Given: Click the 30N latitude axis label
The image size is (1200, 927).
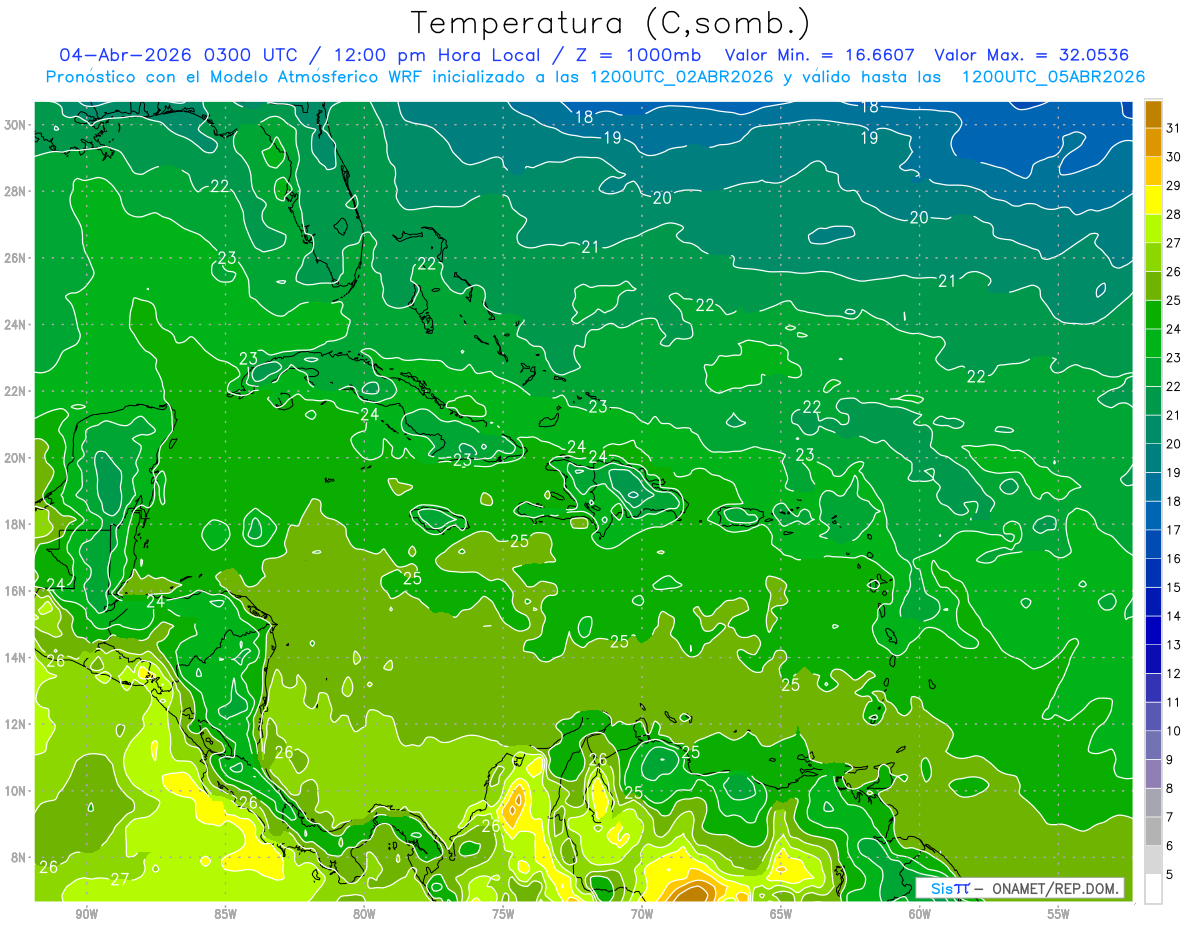Looking at the screenshot, I should point(17,125).
